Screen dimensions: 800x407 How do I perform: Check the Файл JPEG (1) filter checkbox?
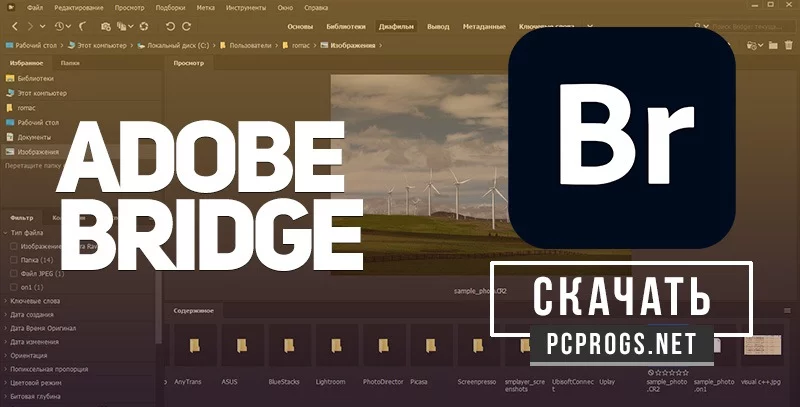[x=14, y=274]
